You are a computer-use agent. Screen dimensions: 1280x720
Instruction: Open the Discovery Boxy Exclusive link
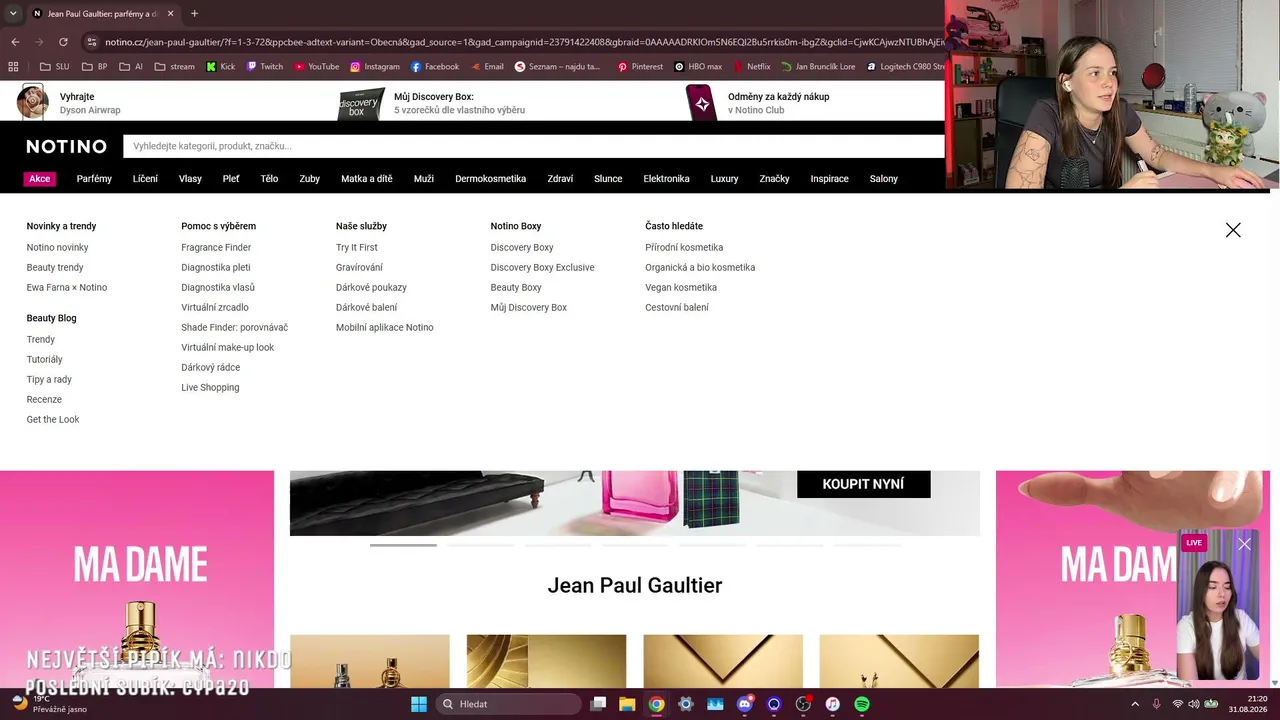click(542, 267)
